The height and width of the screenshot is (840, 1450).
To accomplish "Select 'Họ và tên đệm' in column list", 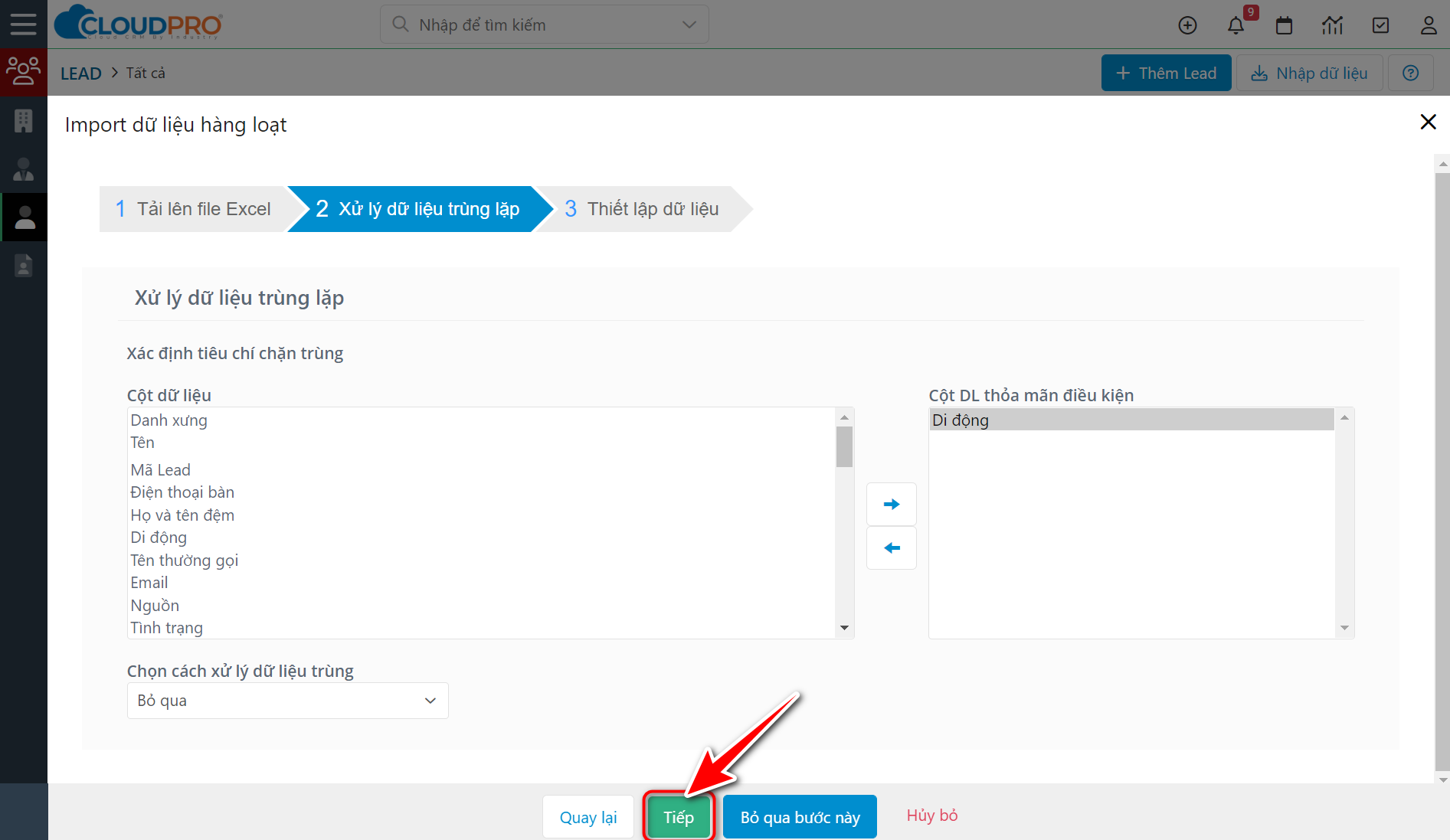I will click(482, 515).
